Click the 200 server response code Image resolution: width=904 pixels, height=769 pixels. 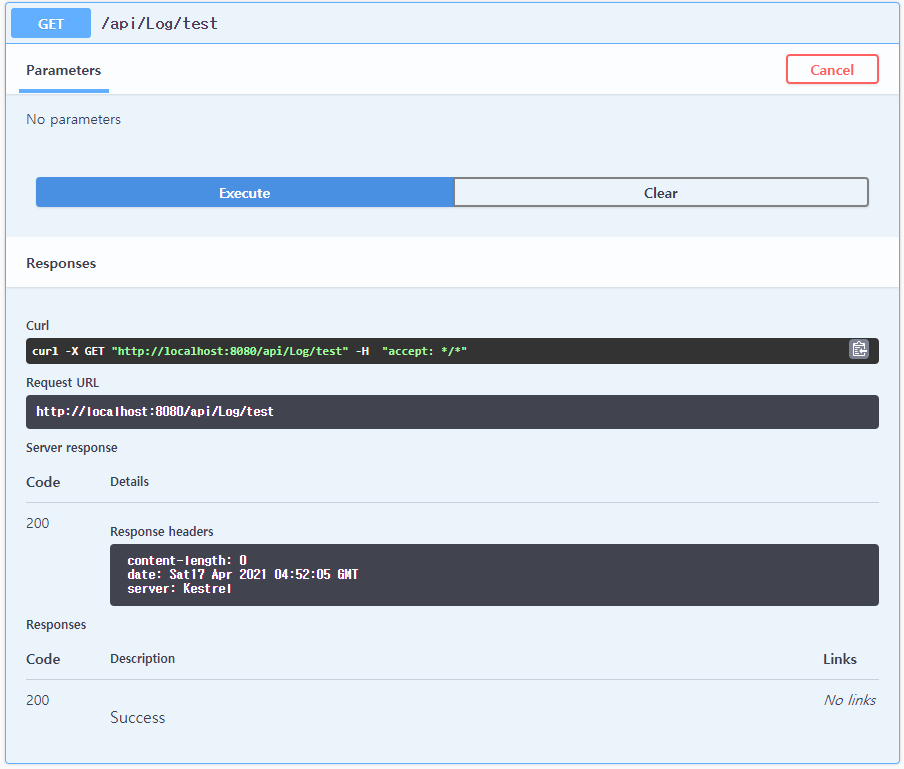coord(37,523)
